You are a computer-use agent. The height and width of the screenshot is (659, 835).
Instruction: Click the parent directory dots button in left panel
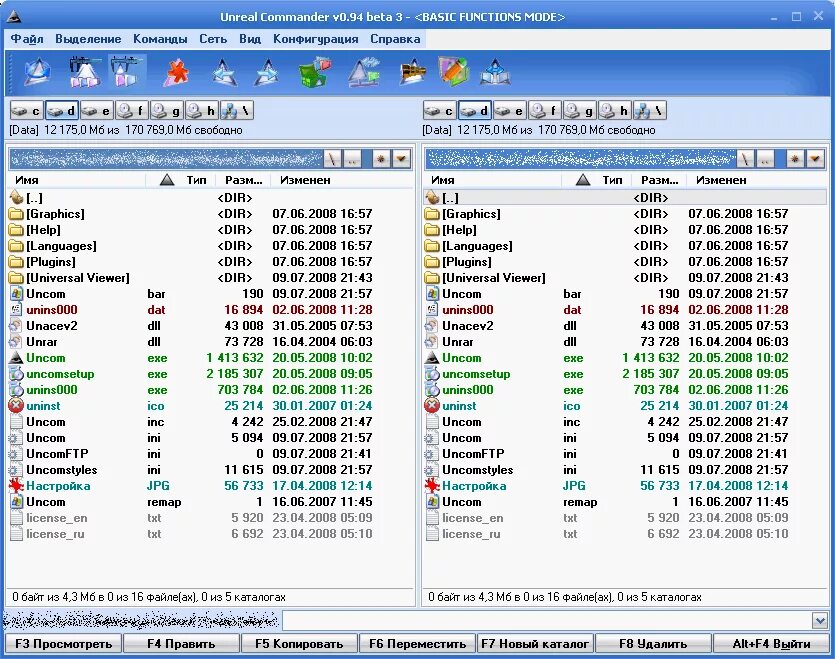pyautogui.click(x=351, y=159)
